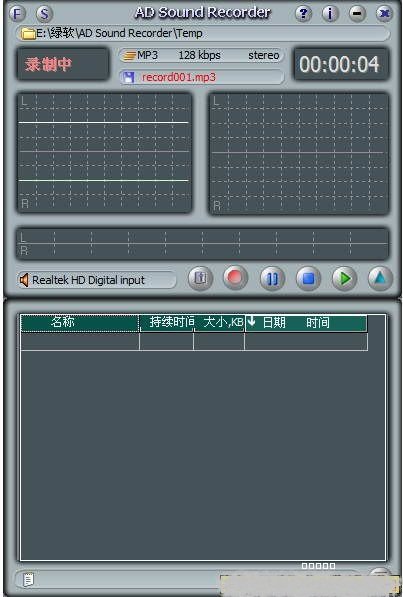
Task: Click the F button in title bar
Action: [17, 14]
